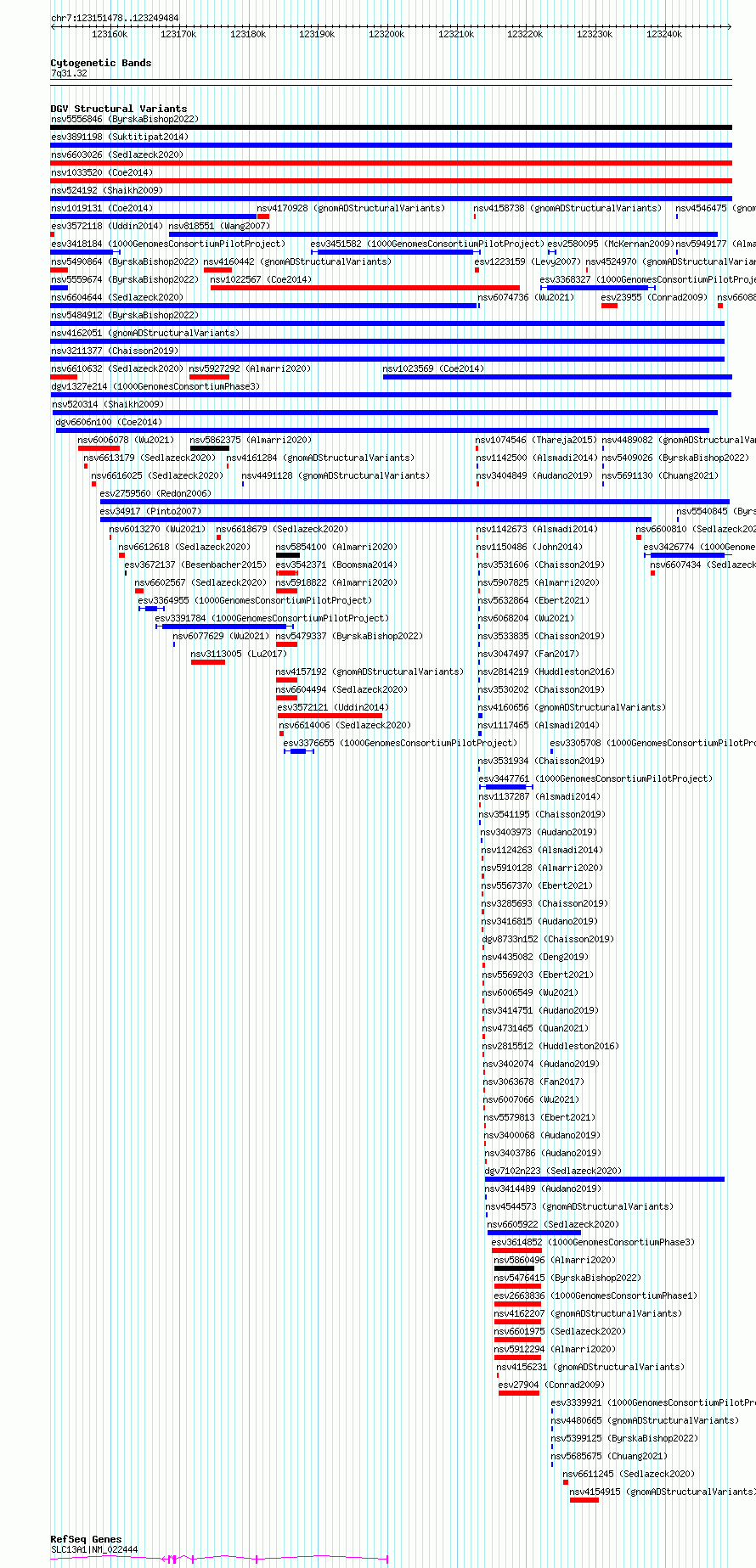Image resolution: width=756 pixels, height=1568 pixels.
Task: Click the nsv1019131 (Coe2014) label
Action: click(x=102, y=208)
